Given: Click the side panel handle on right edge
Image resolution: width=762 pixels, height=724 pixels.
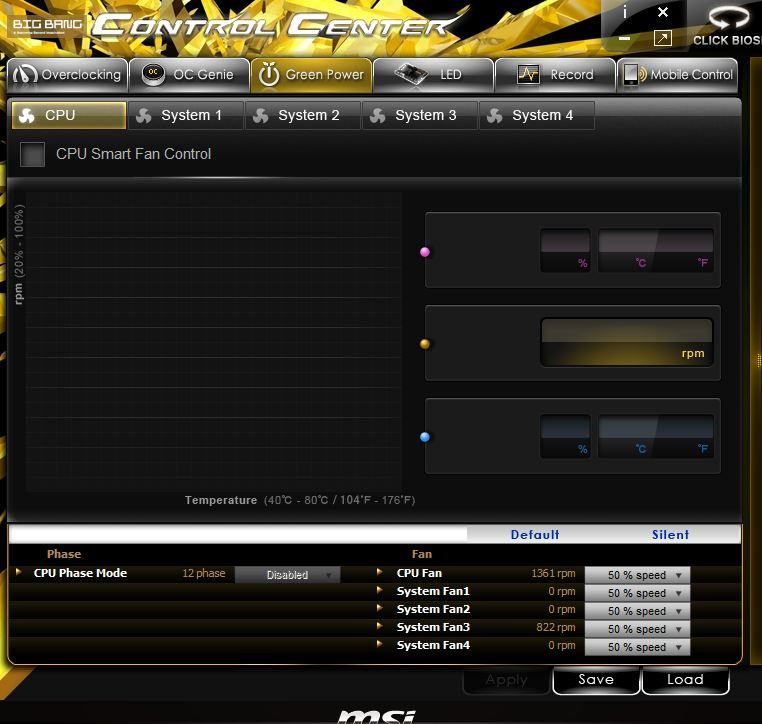Looking at the screenshot, I should pyautogui.click(x=759, y=361).
